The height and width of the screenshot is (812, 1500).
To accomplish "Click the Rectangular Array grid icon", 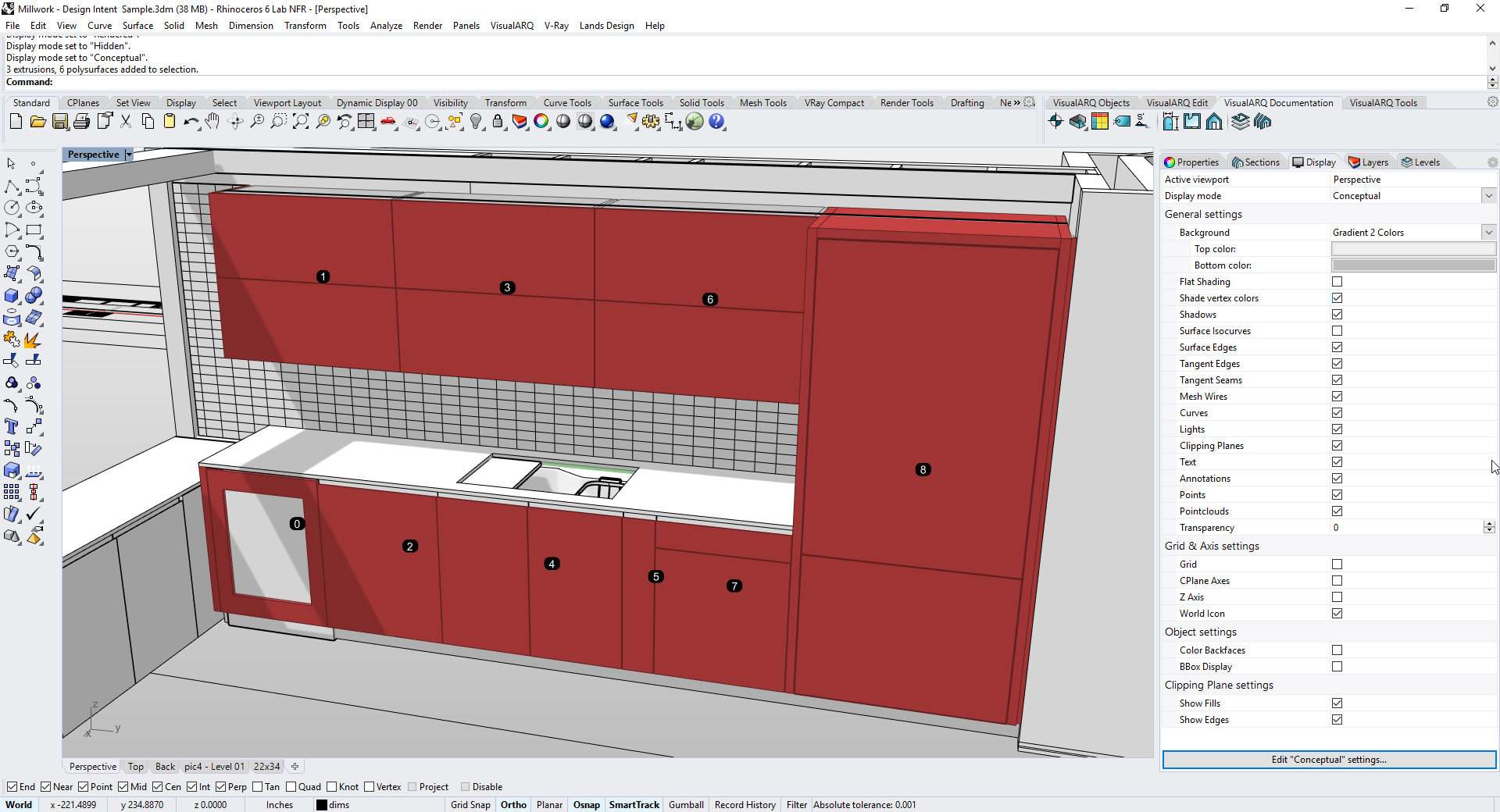I will pyautogui.click(x=12, y=492).
